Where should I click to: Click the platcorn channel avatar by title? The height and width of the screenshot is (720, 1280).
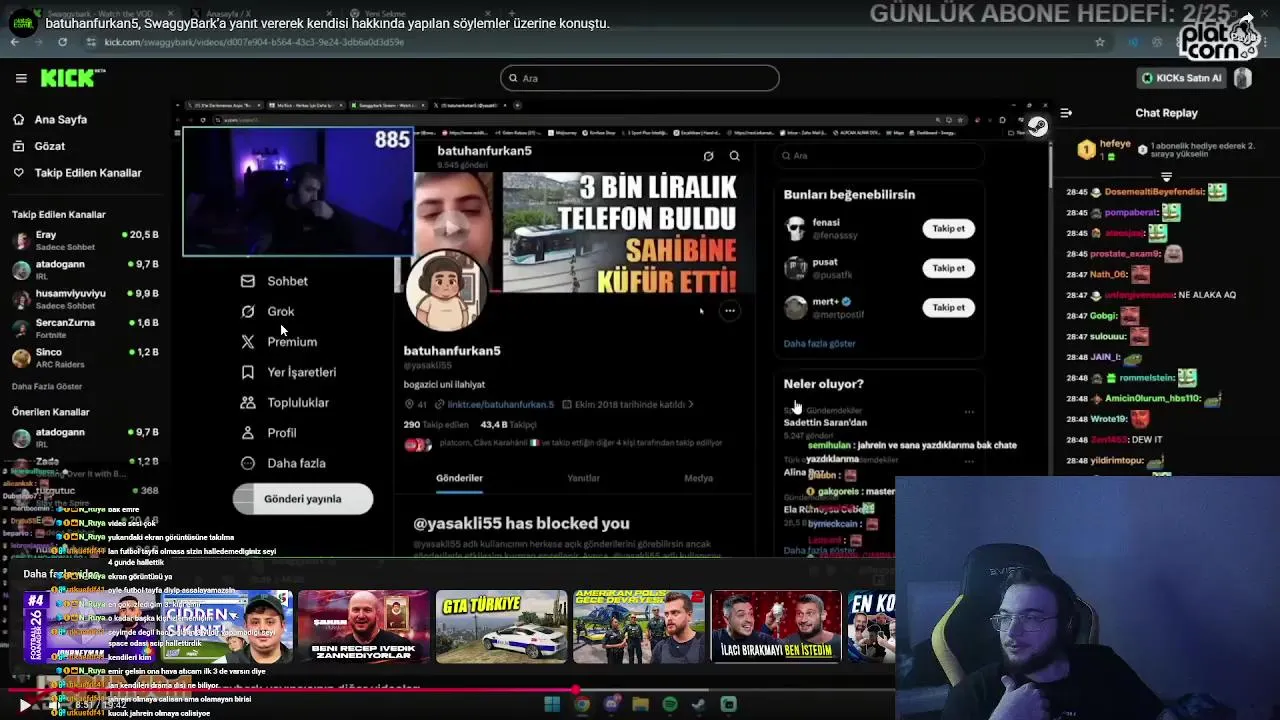(x=22, y=23)
